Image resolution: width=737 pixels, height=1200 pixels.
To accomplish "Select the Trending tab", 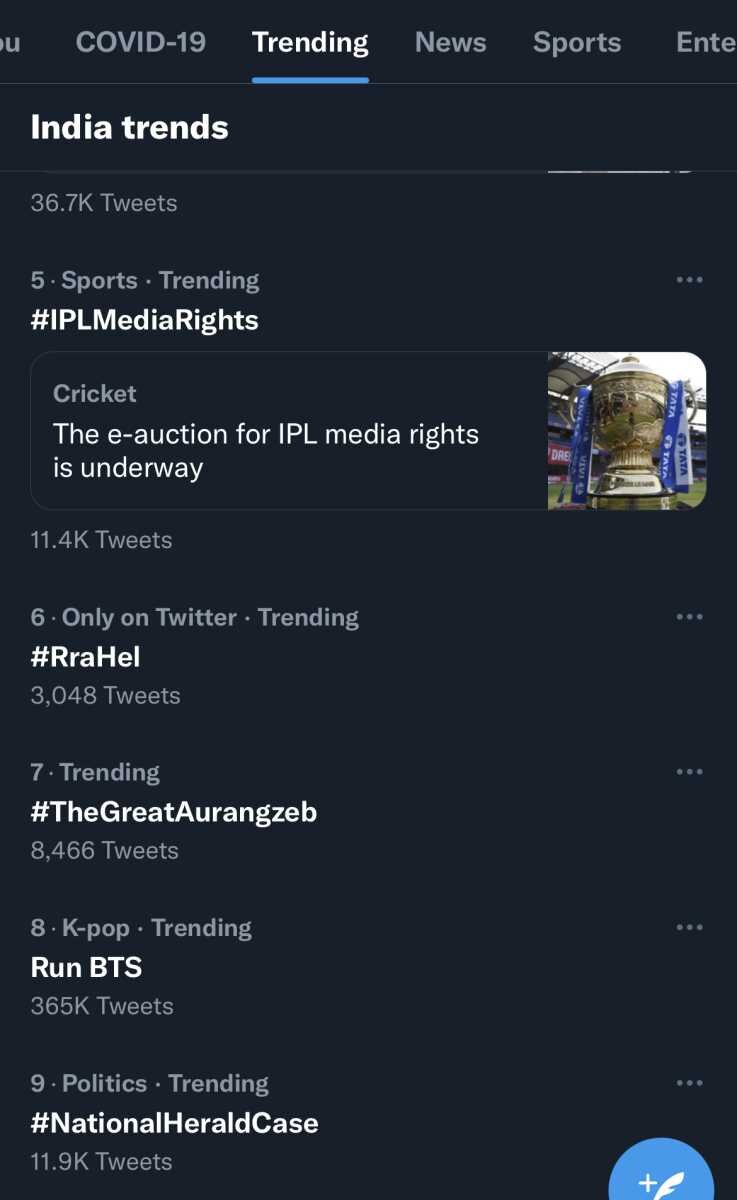I will [x=310, y=42].
